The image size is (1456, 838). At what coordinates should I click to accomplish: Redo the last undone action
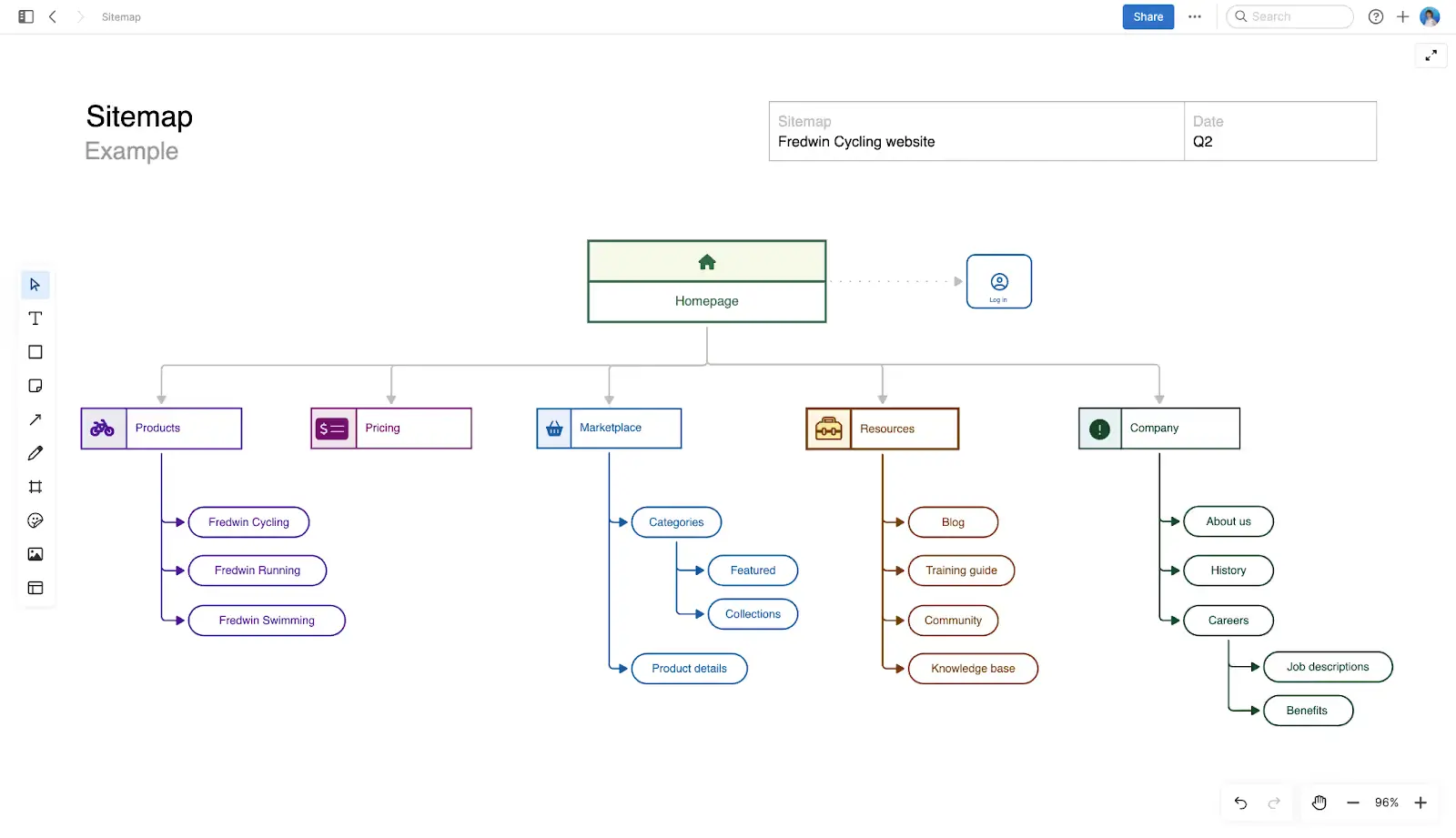[1274, 803]
